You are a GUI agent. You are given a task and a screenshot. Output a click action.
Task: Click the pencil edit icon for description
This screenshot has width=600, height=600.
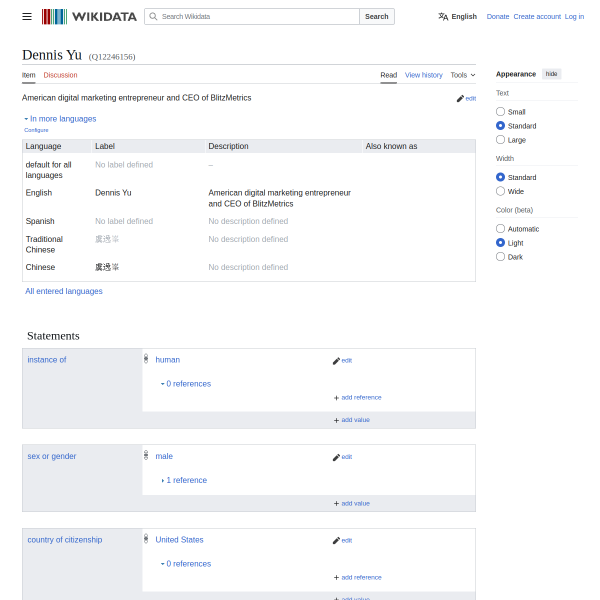[x=460, y=99]
